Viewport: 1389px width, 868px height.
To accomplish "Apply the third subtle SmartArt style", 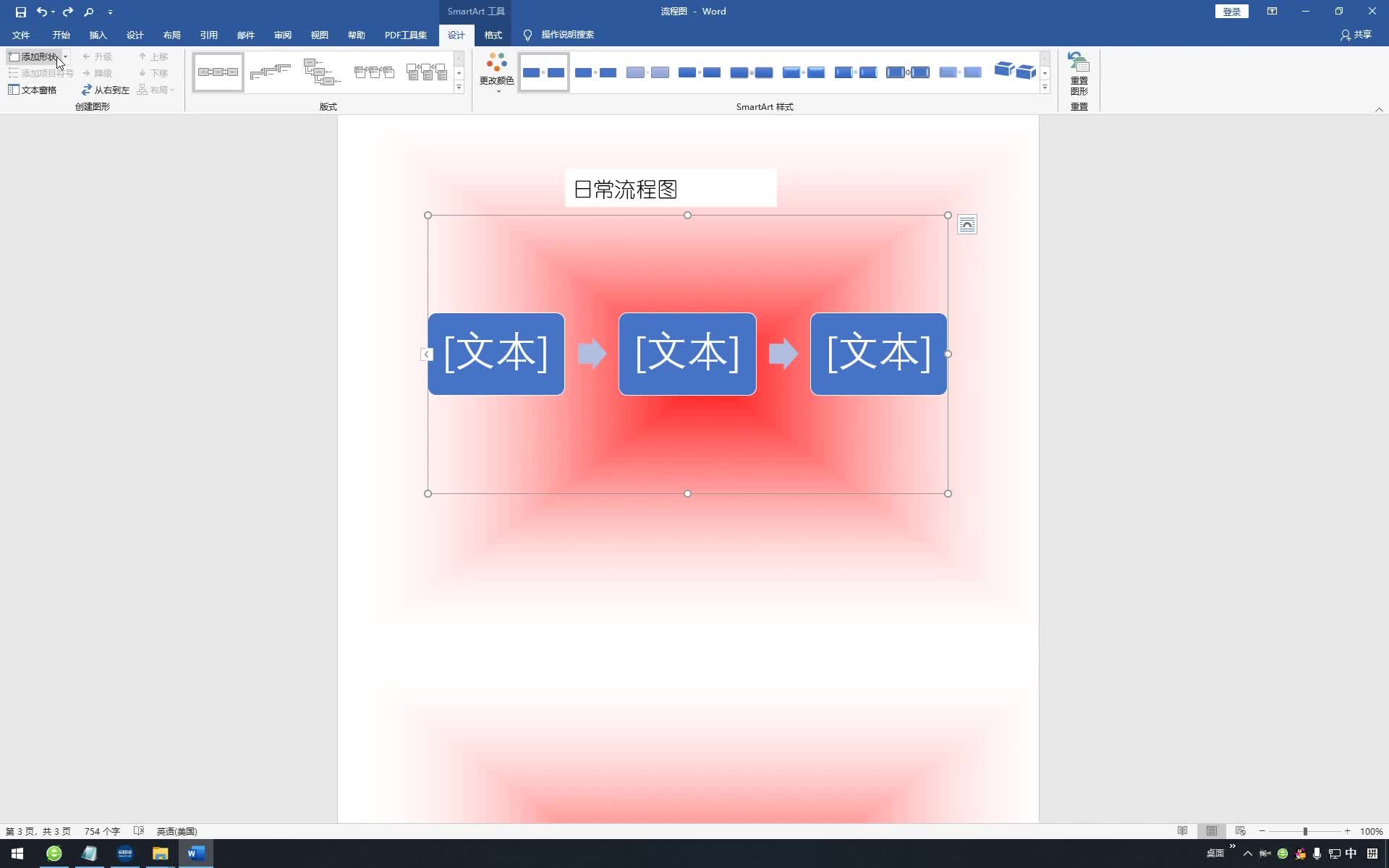I will click(x=648, y=72).
